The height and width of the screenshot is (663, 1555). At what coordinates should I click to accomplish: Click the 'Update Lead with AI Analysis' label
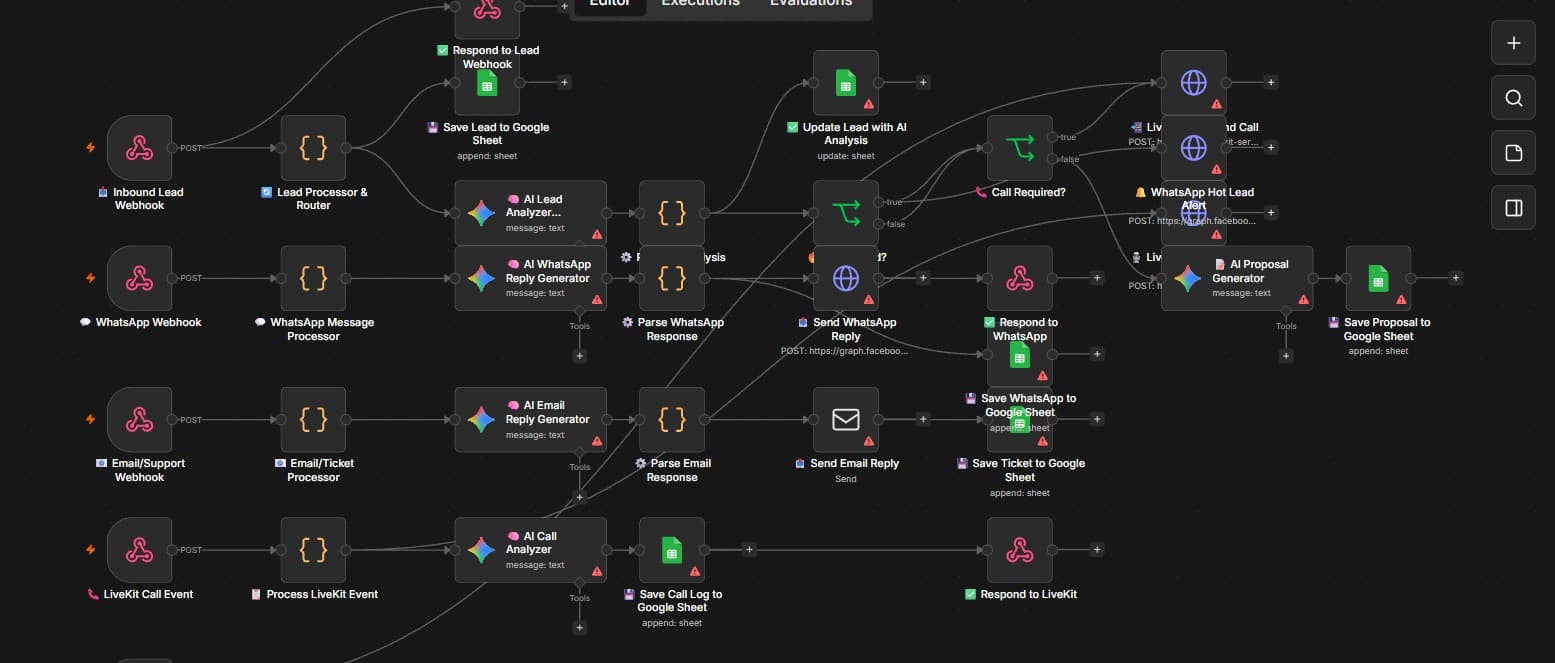(846, 134)
